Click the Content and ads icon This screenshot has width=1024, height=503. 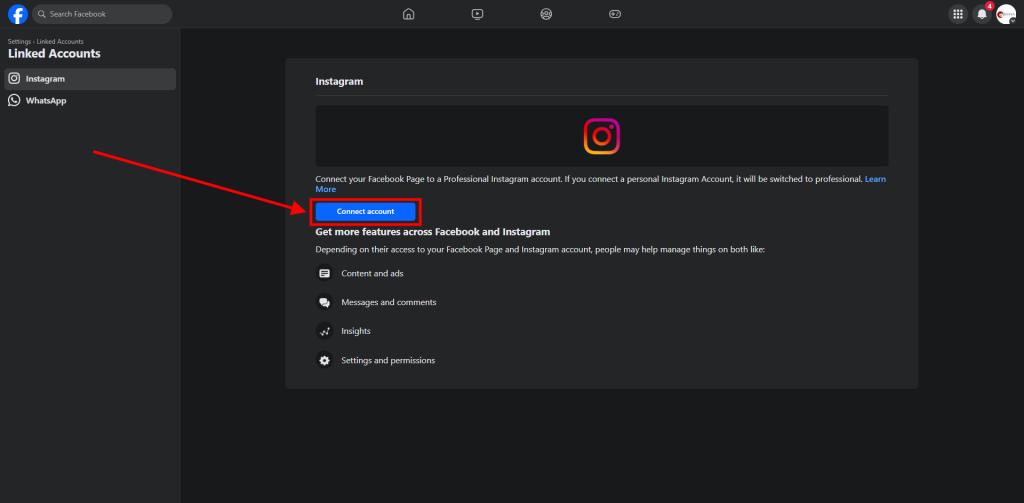325,273
